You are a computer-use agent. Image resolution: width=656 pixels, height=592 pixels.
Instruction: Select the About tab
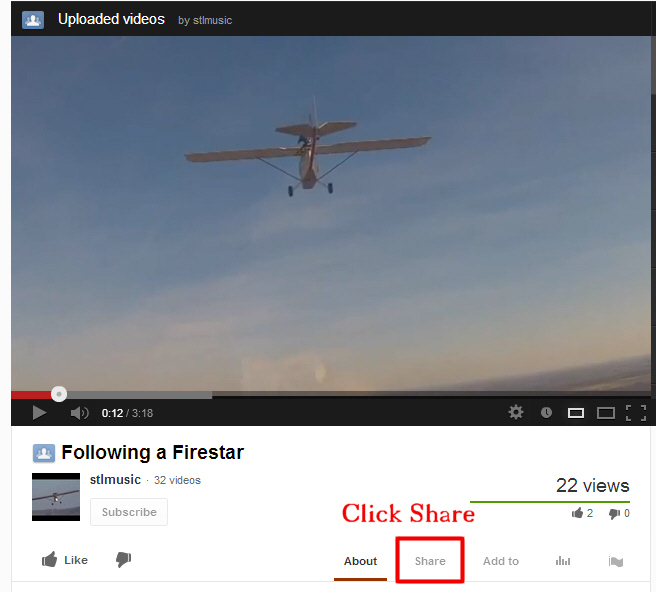360,561
